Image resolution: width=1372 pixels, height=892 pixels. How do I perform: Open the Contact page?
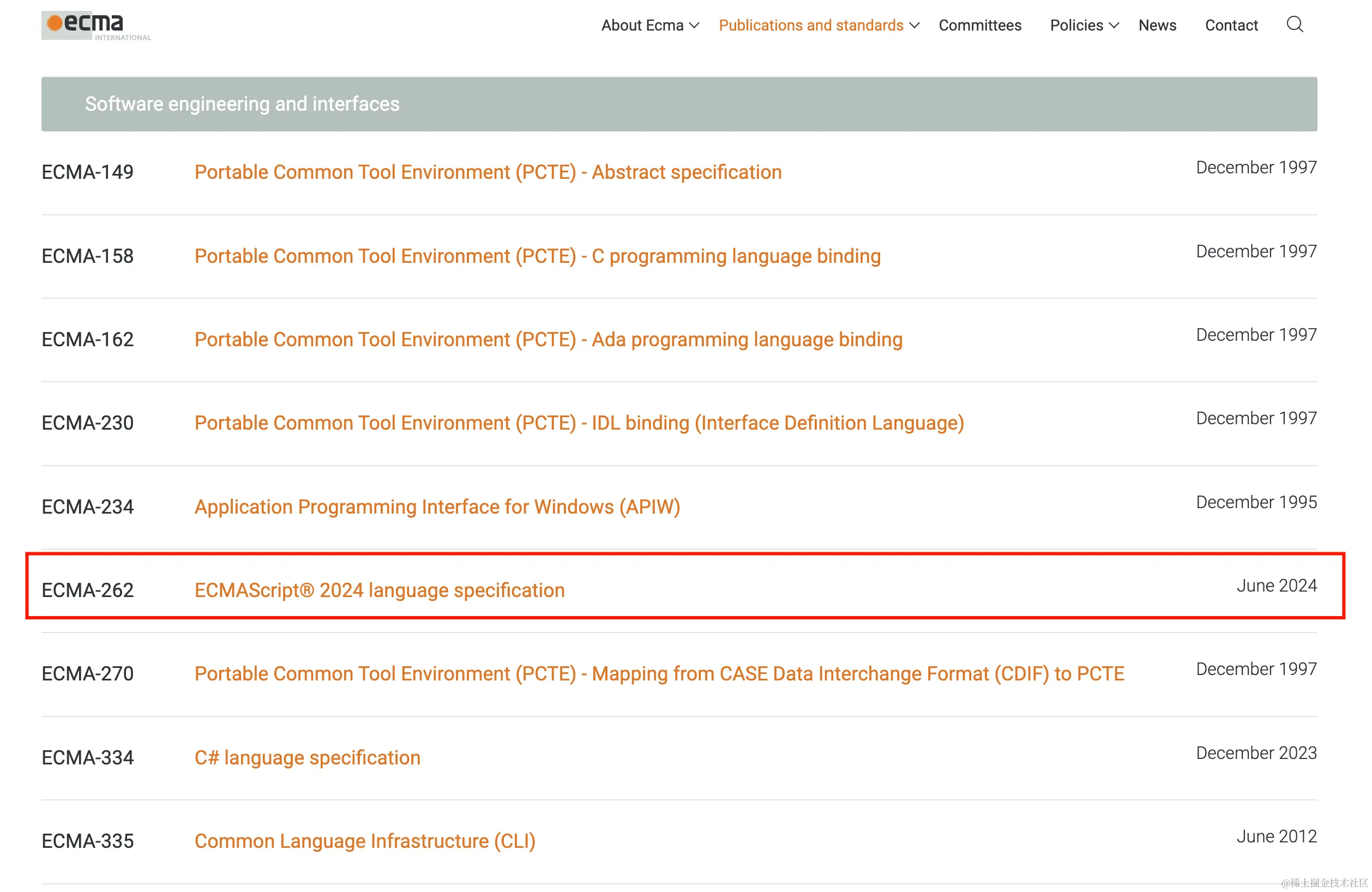coord(1231,26)
